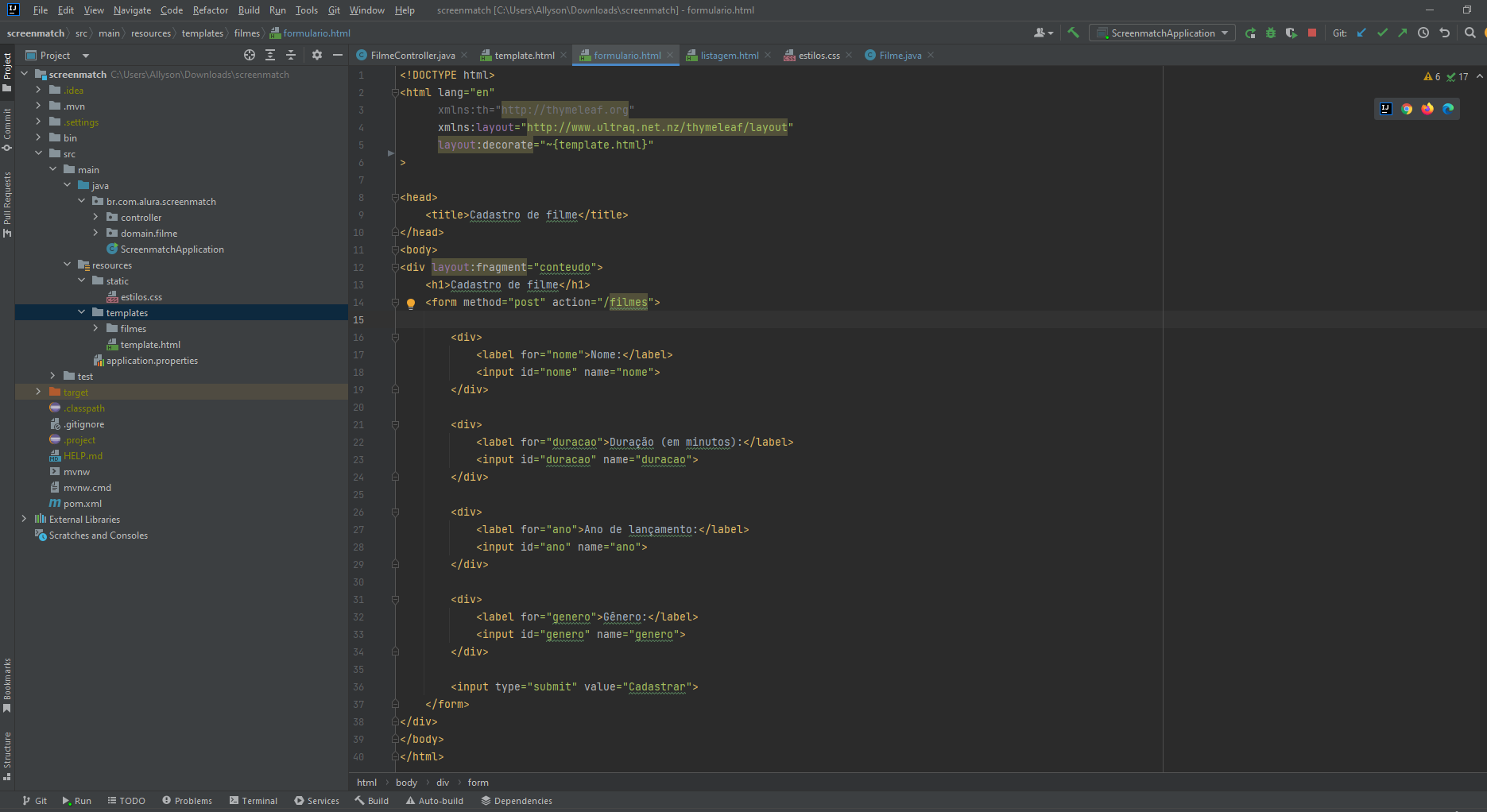Rollback changes with the undo arrow icon
This screenshot has height=812, width=1487.
[x=1445, y=33]
